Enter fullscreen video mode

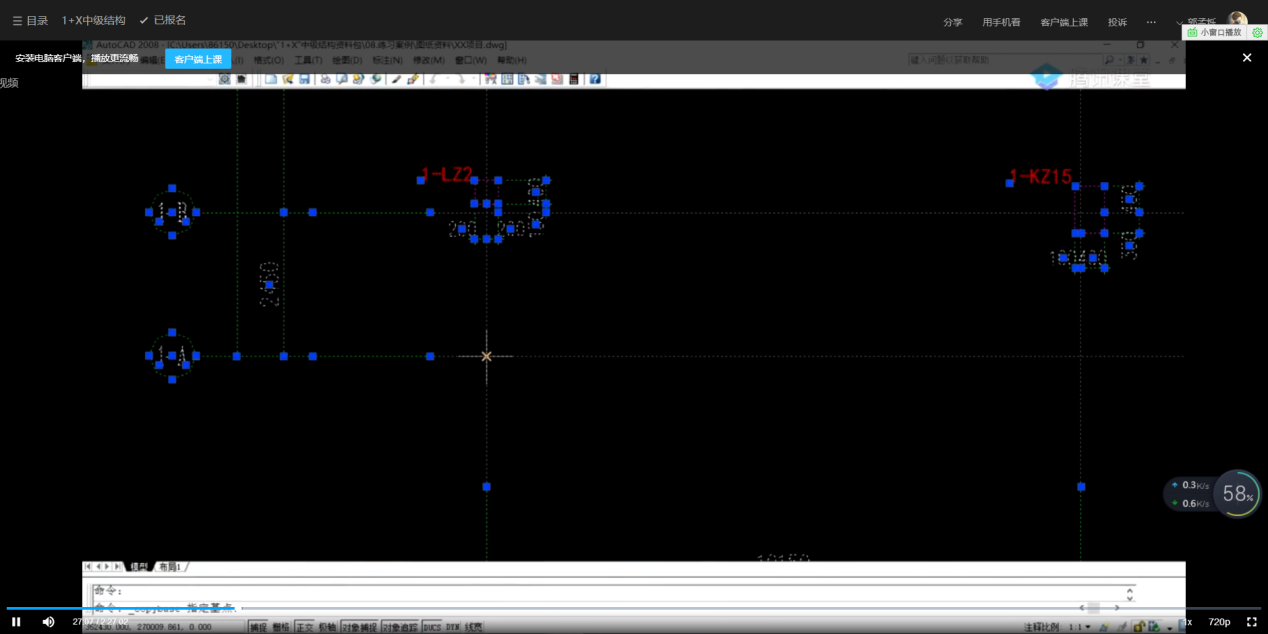click(x=1251, y=622)
